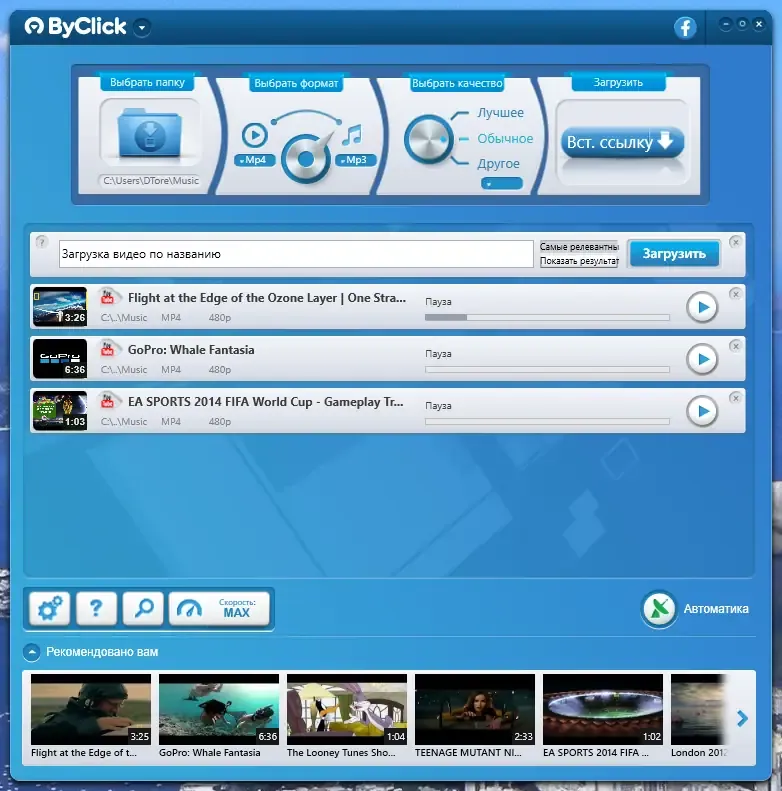This screenshot has height=791, width=782.
Task: Choose the video play format icon
Action: [254, 135]
